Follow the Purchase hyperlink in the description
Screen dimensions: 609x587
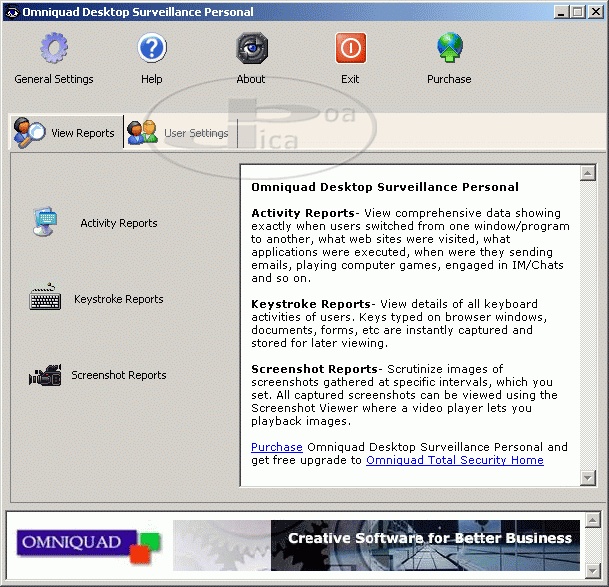[x=276, y=447]
